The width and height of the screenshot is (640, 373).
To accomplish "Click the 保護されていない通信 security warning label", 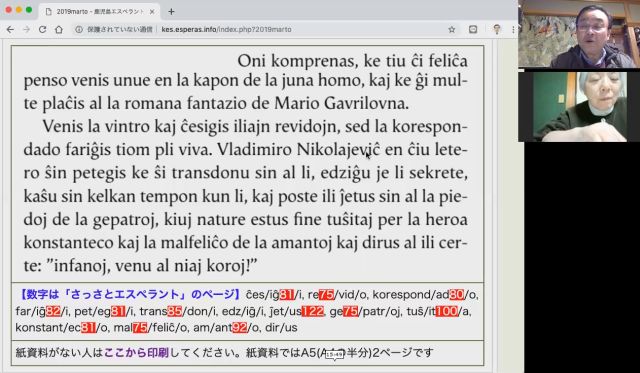I will [120, 29].
